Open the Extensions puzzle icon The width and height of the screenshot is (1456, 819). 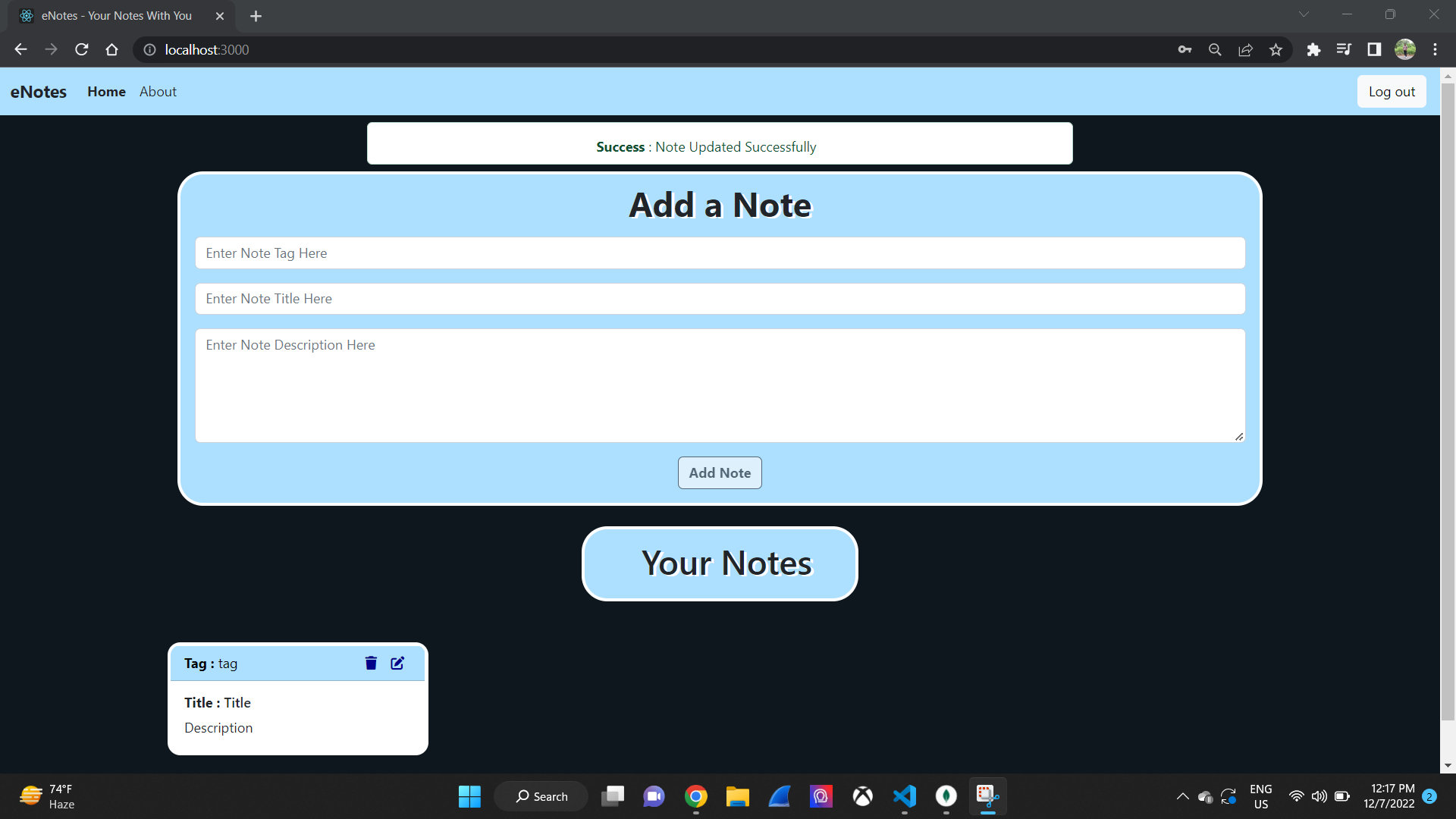point(1313,49)
